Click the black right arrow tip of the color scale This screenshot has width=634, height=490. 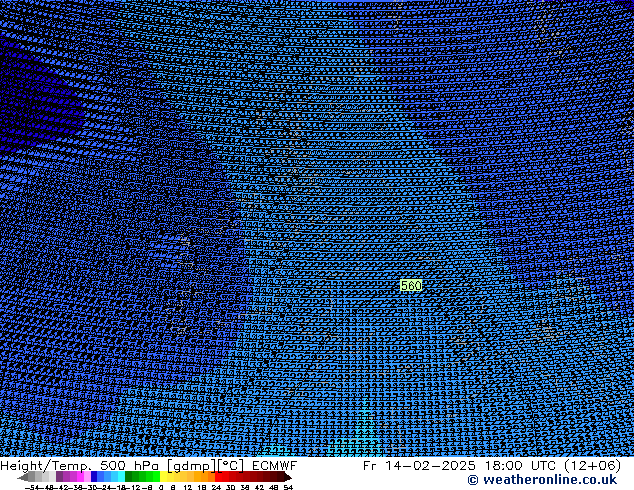(x=288, y=477)
